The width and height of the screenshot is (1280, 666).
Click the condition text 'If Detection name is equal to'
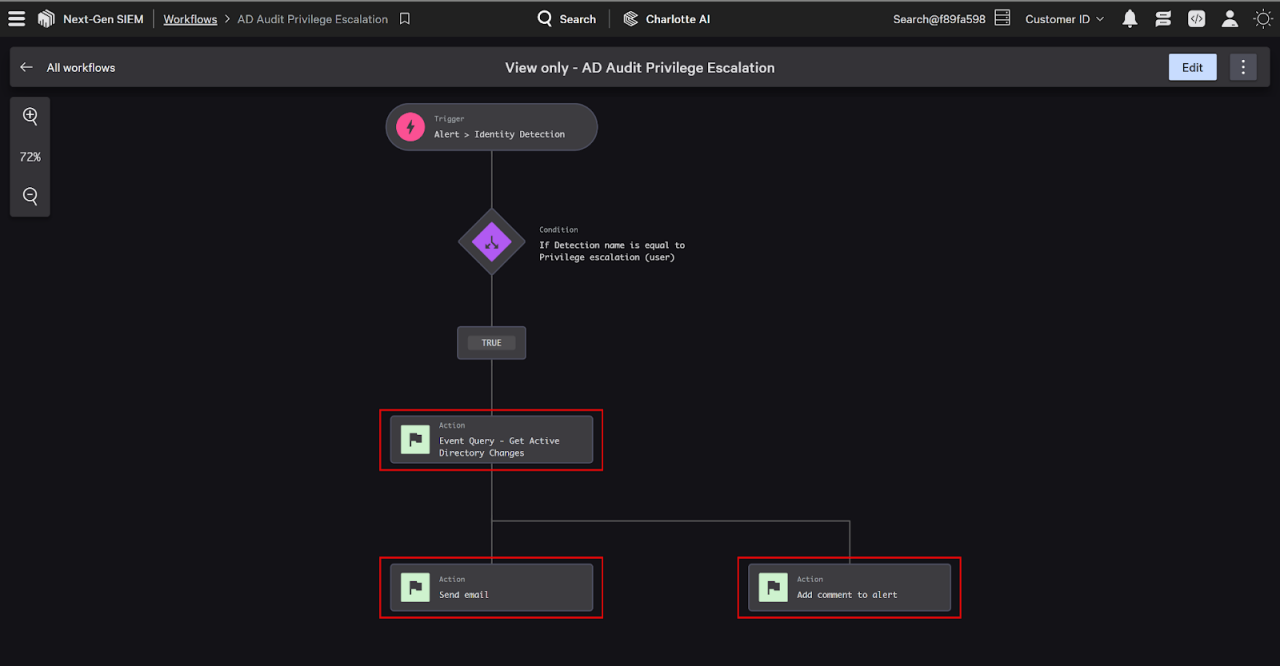tap(612, 245)
